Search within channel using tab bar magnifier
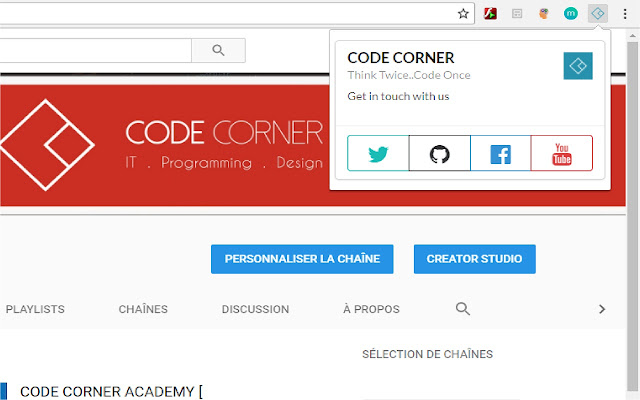 pos(462,309)
